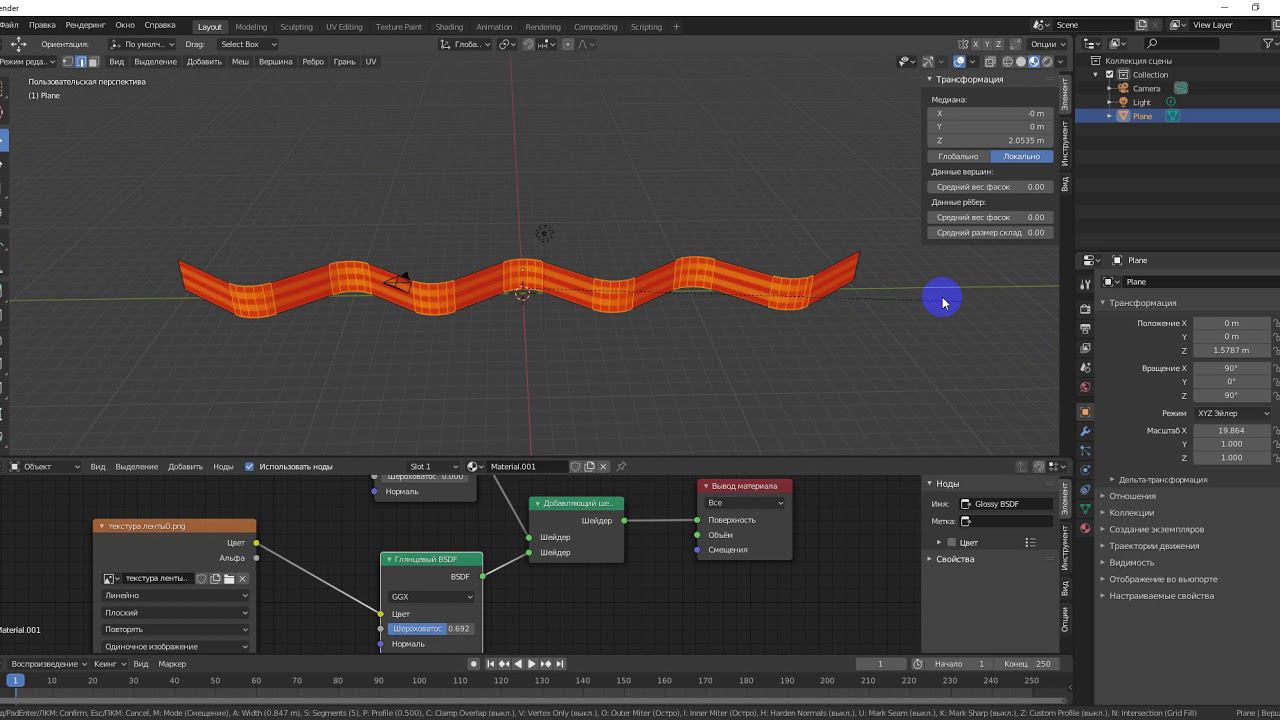Expand the 'Видимость' panel
Screen dimensions: 1280x720
pyautogui.click(x=1130, y=563)
